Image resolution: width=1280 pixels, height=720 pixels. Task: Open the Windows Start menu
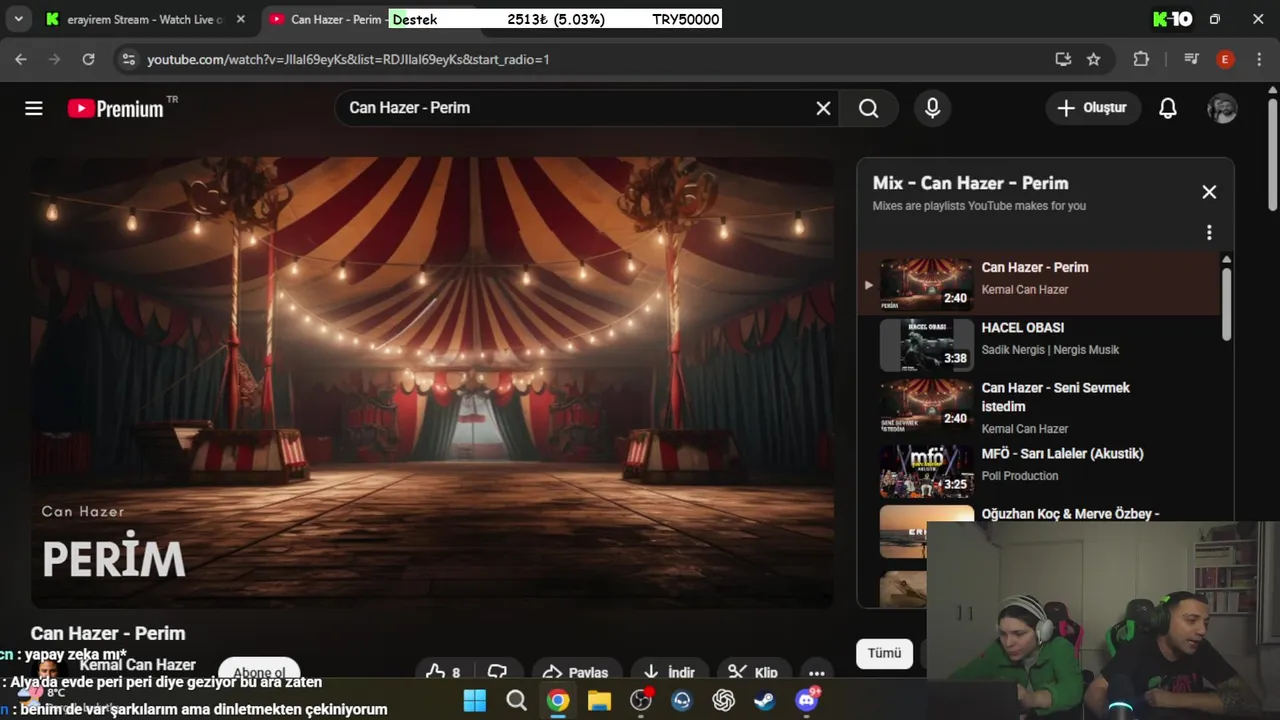[475, 700]
